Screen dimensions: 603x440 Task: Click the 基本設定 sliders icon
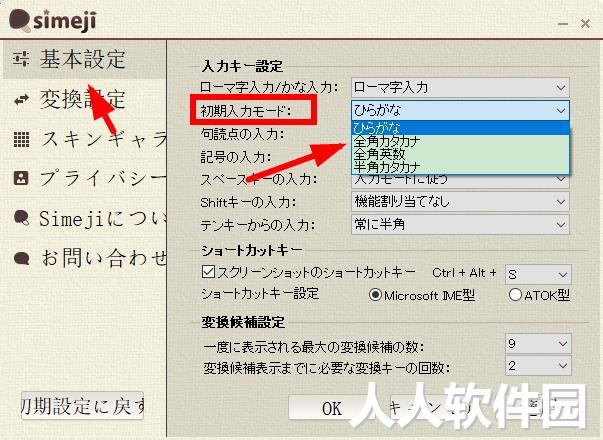pyautogui.click(x=21, y=59)
